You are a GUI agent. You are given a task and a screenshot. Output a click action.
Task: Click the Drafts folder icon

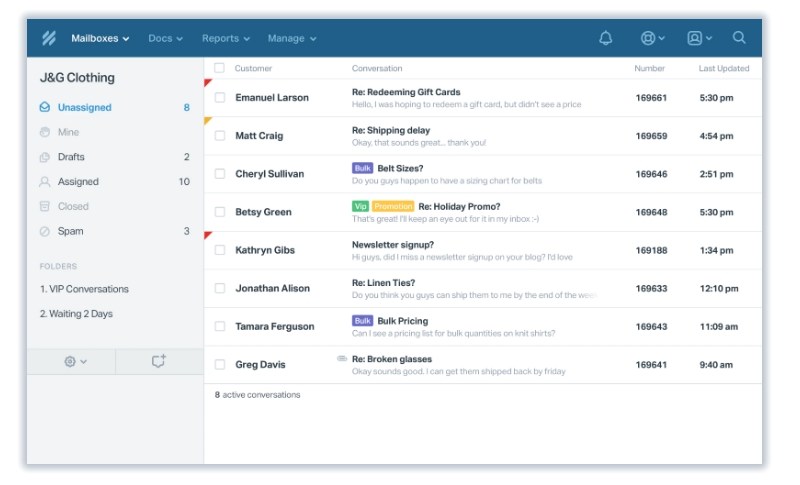[x=45, y=157]
